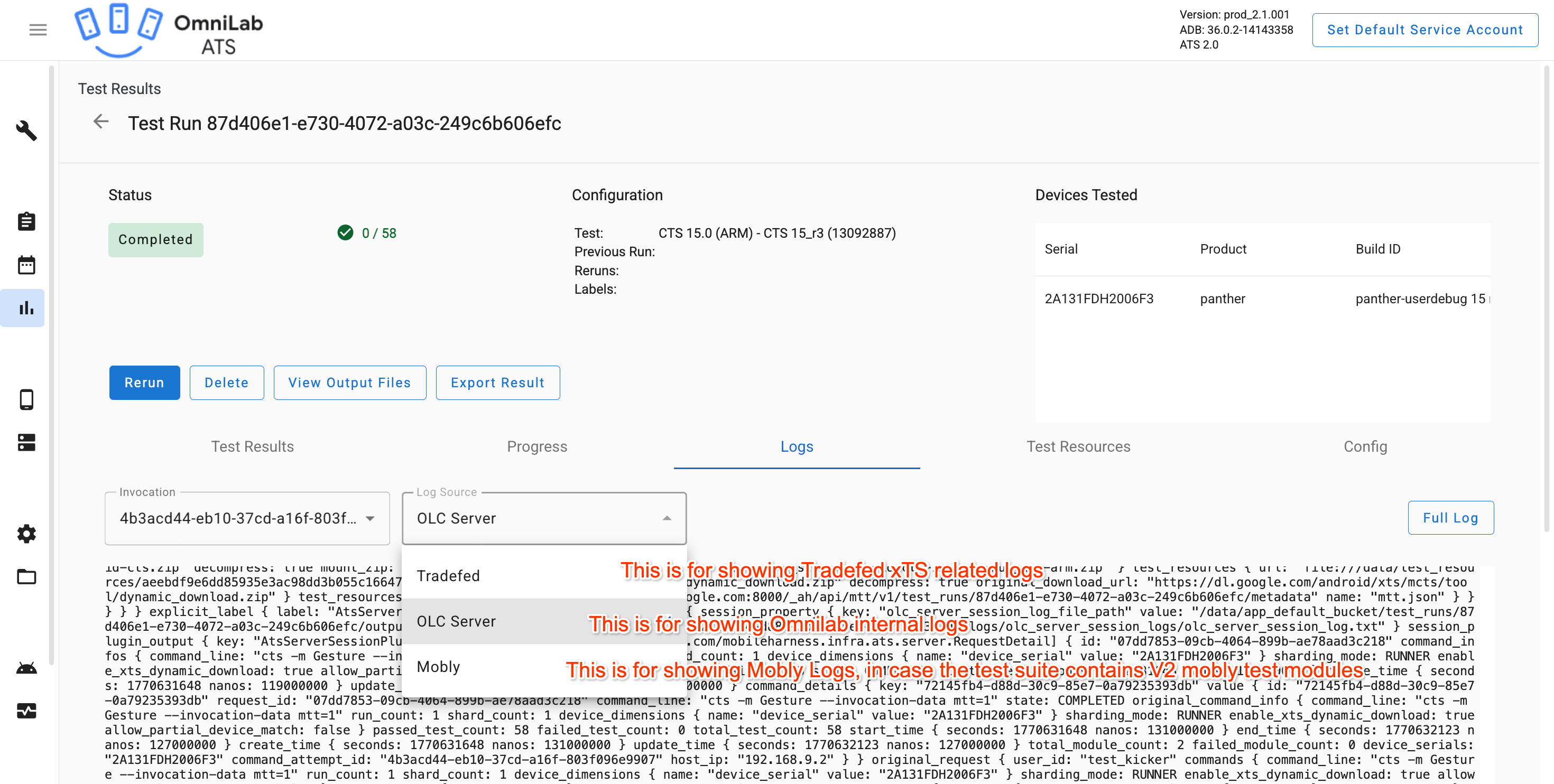Screen dimensions: 1554x784
Task: Open the calendar scheduling icon in sidebar
Action: [x=26, y=264]
